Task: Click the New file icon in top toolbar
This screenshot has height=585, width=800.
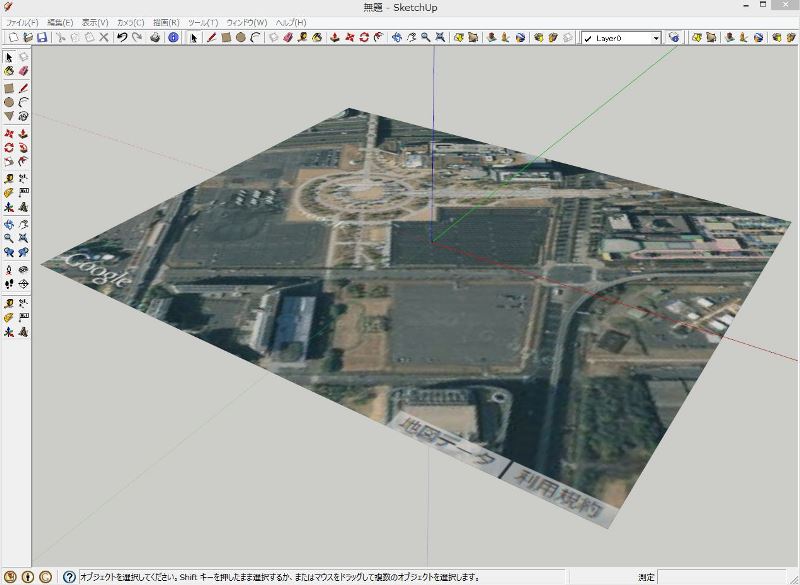Action: click(x=14, y=38)
